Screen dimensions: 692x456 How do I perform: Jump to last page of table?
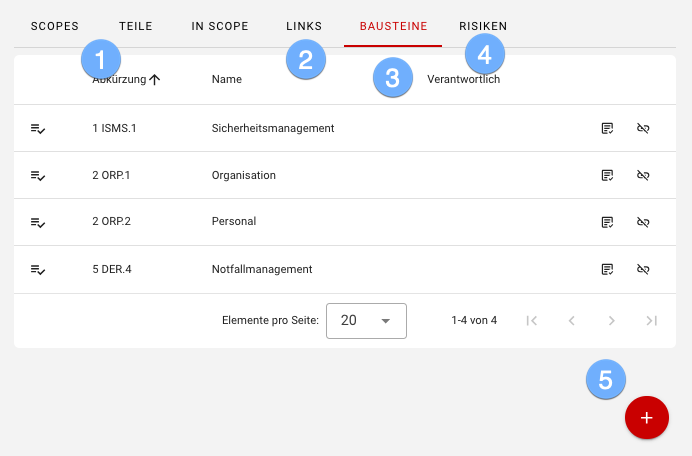click(x=651, y=321)
